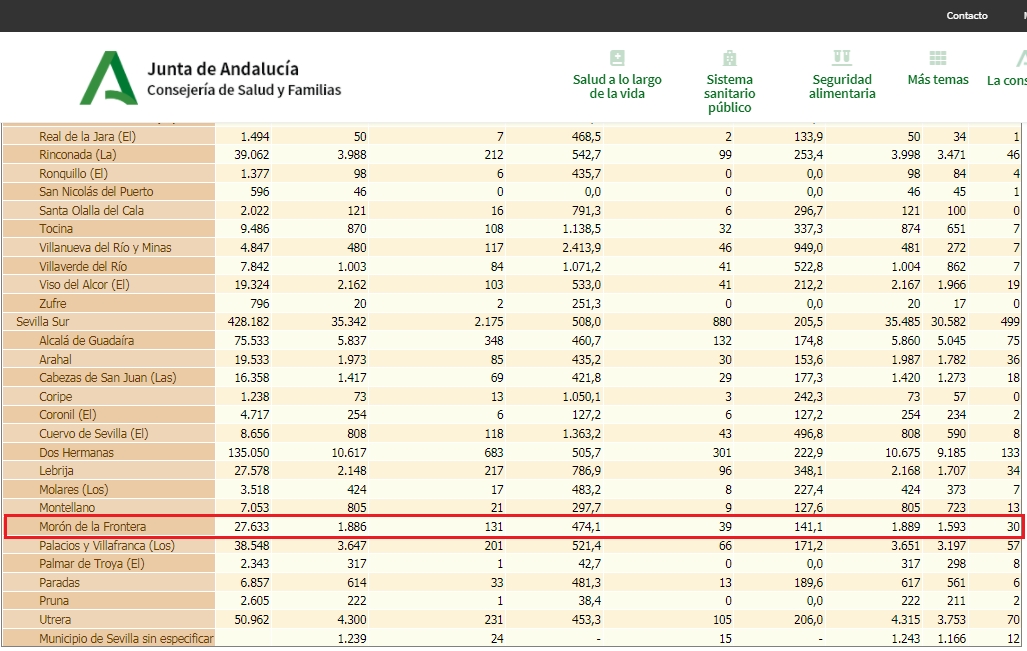Click the building icon above Sistema sanitario público

click(x=729, y=58)
